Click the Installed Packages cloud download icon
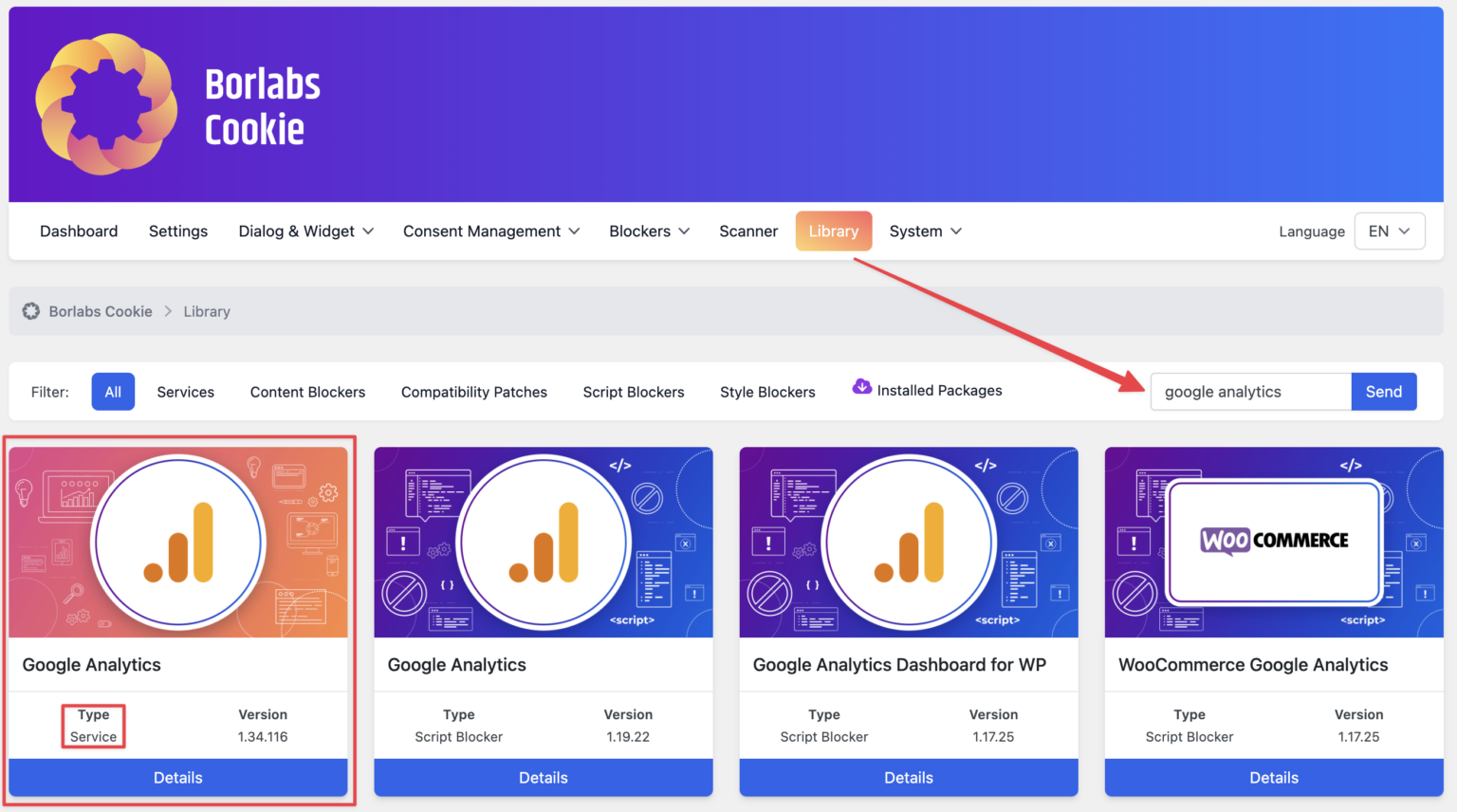 [x=861, y=386]
